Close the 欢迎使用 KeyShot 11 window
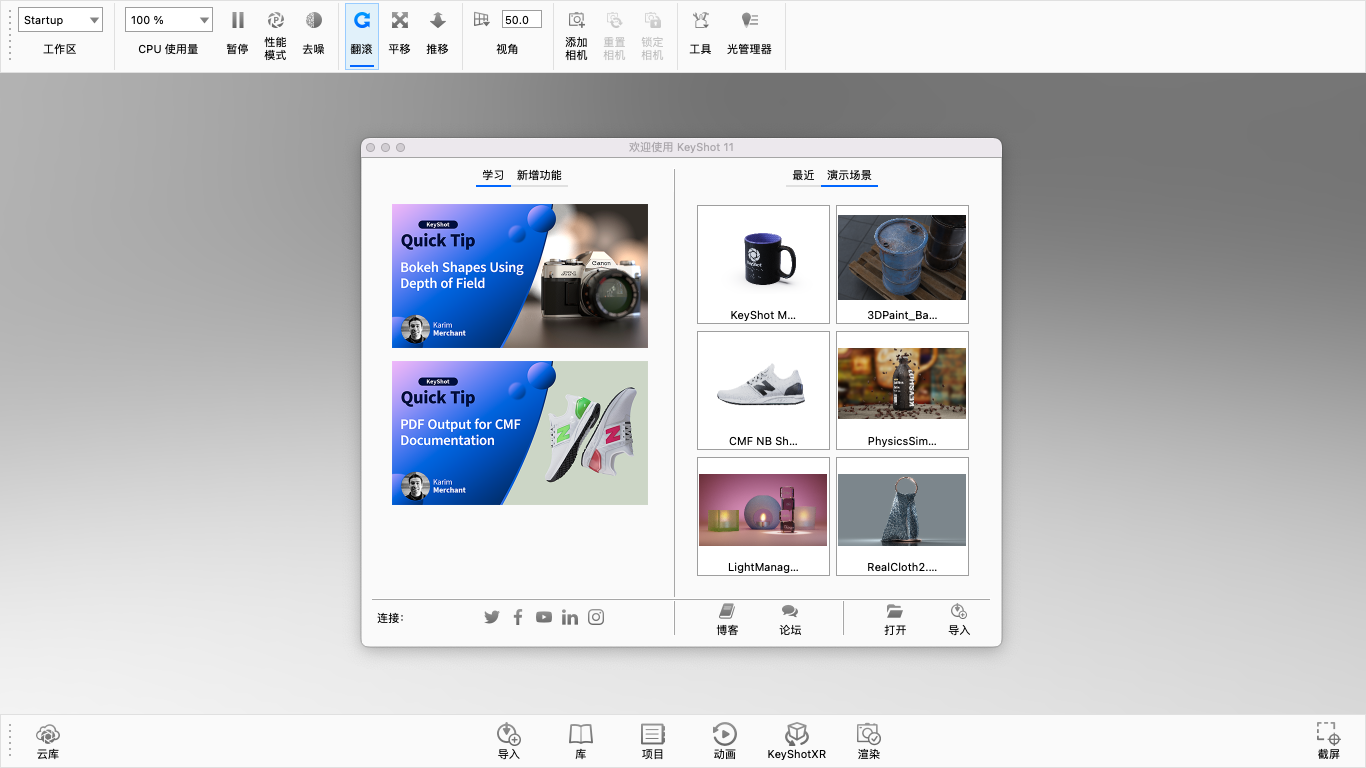 [370, 147]
